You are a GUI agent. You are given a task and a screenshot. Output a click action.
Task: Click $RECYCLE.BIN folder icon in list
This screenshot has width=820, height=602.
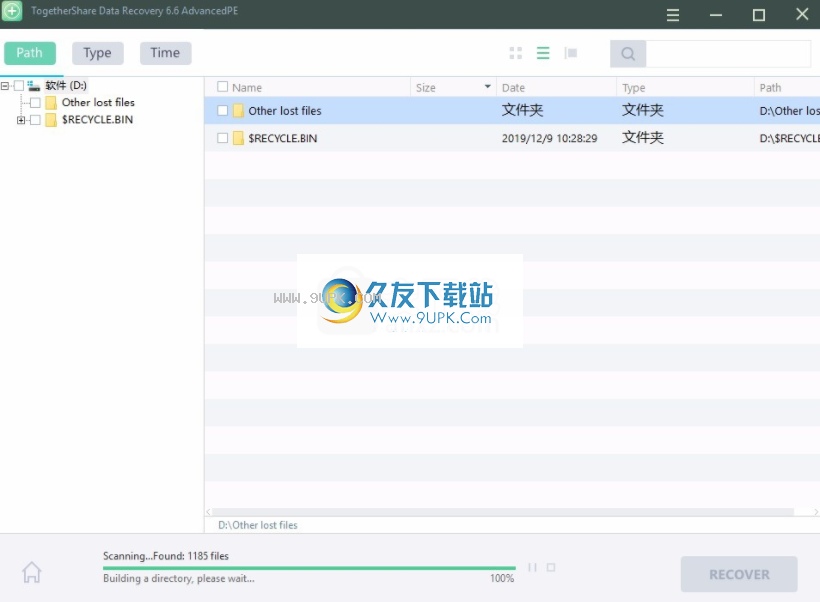point(238,138)
